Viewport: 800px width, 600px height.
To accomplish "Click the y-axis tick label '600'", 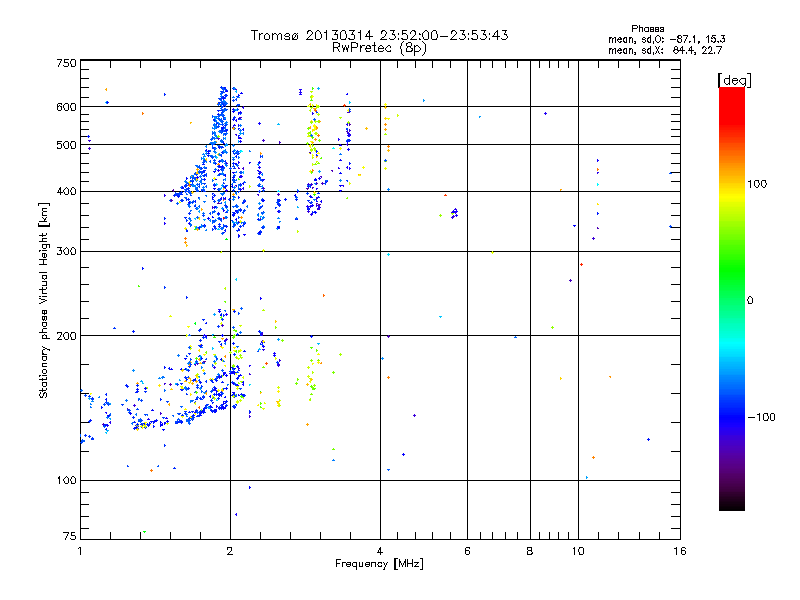I will pos(66,107).
